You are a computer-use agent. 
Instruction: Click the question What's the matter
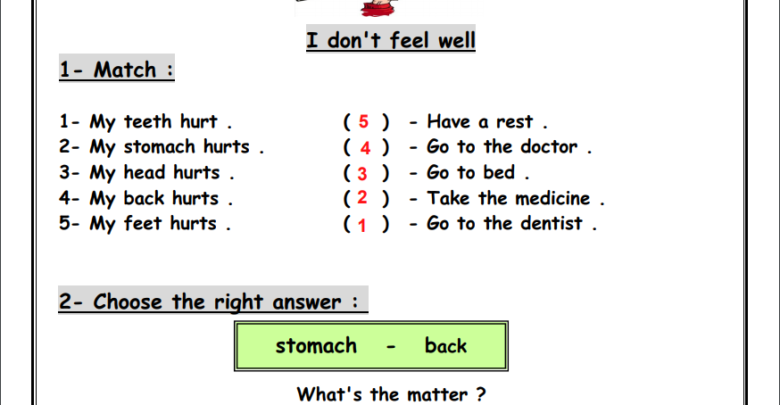pyautogui.click(x=391, y=394)
